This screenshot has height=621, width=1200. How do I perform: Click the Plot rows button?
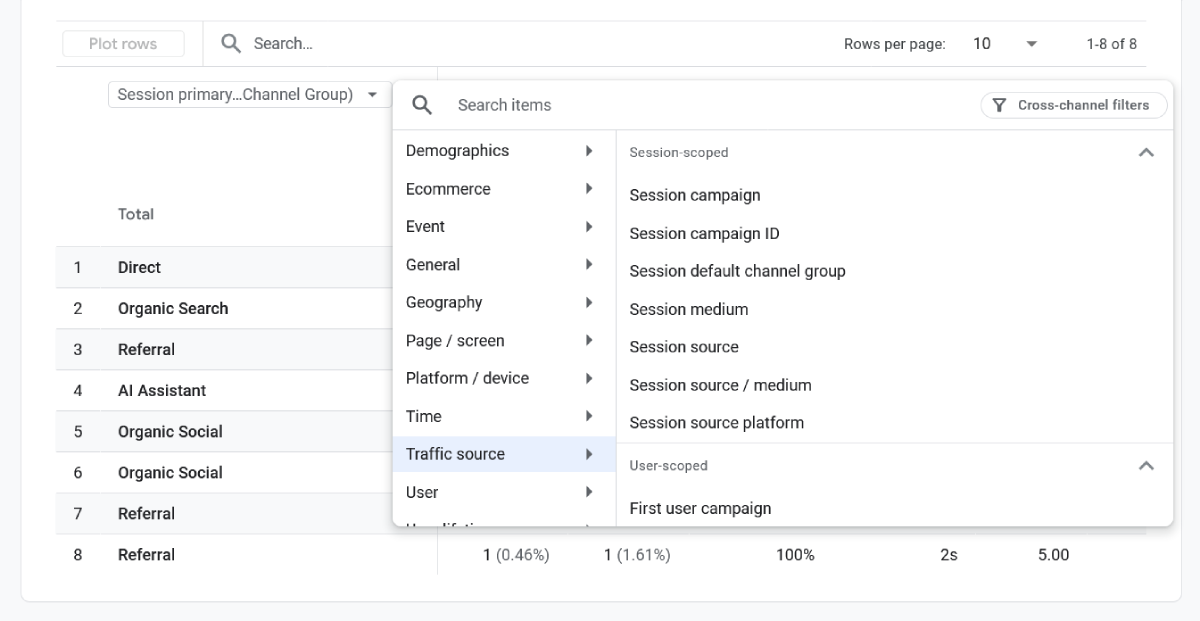click(x=123, y=44)
